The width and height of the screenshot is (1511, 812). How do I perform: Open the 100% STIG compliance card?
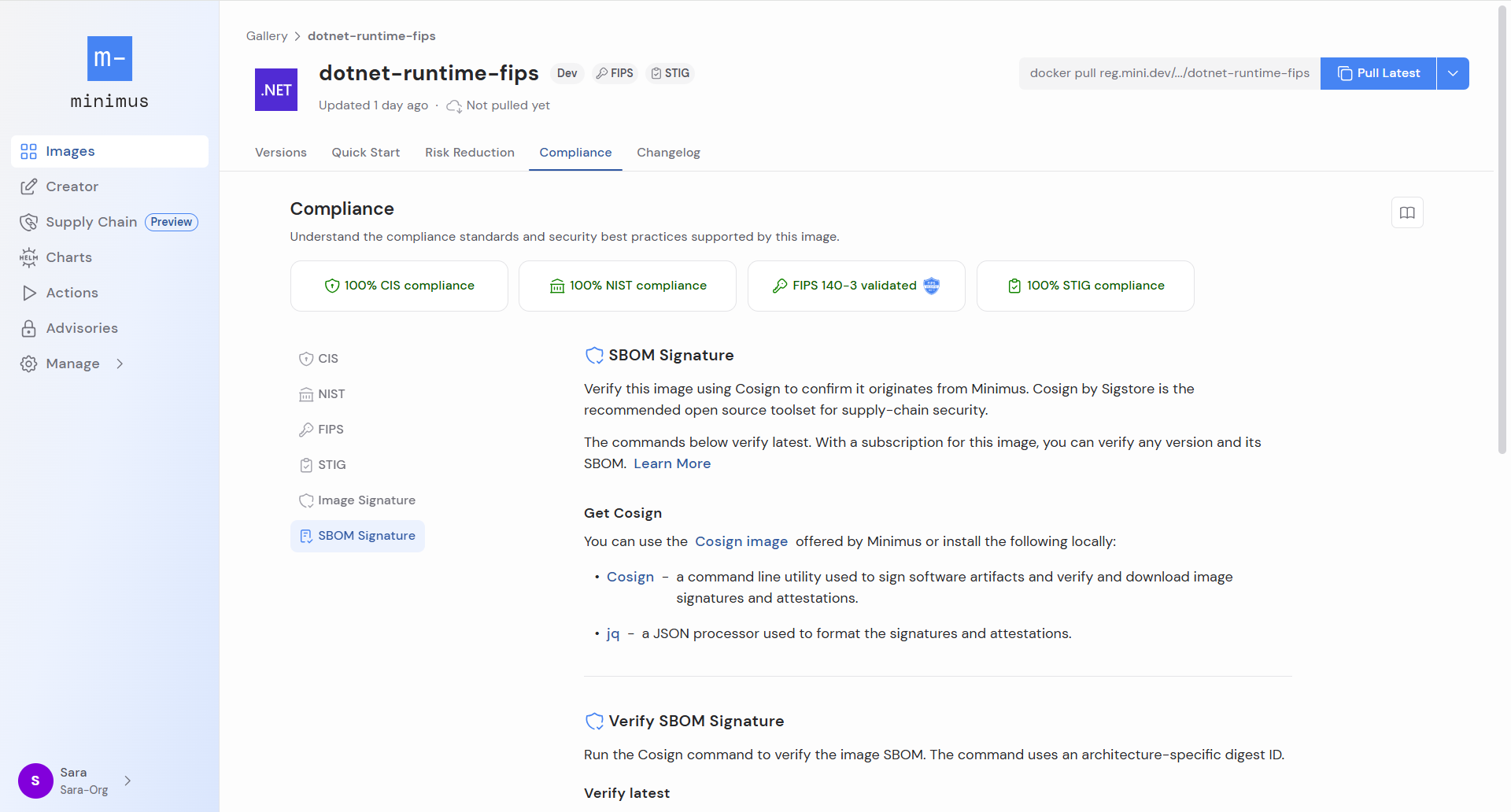pyautogui.click(x=1085, y=286)
